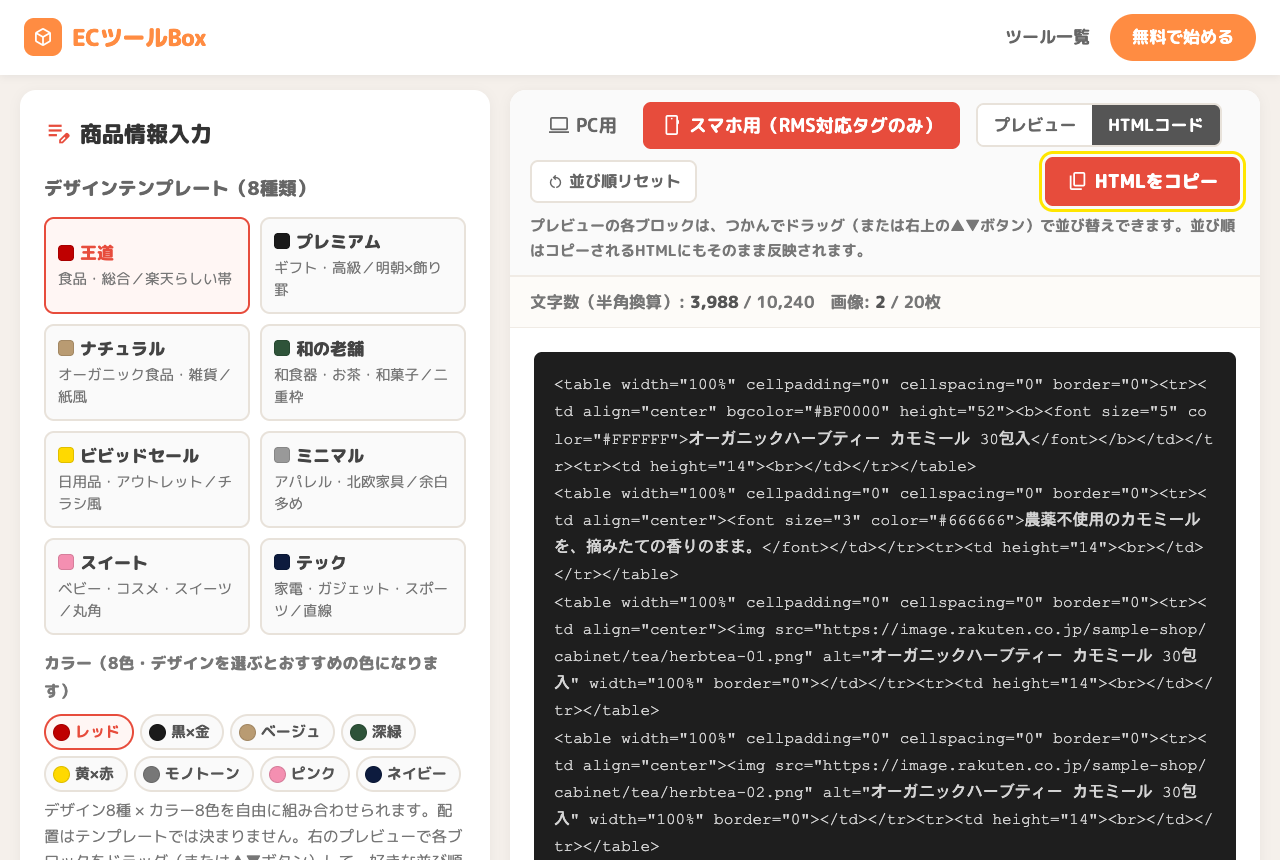Viewport: 1280px width, 860px height.
Task: Switch to スマホ用（RMS対応タグのみ） tab
Action: [x=801, y=125]
